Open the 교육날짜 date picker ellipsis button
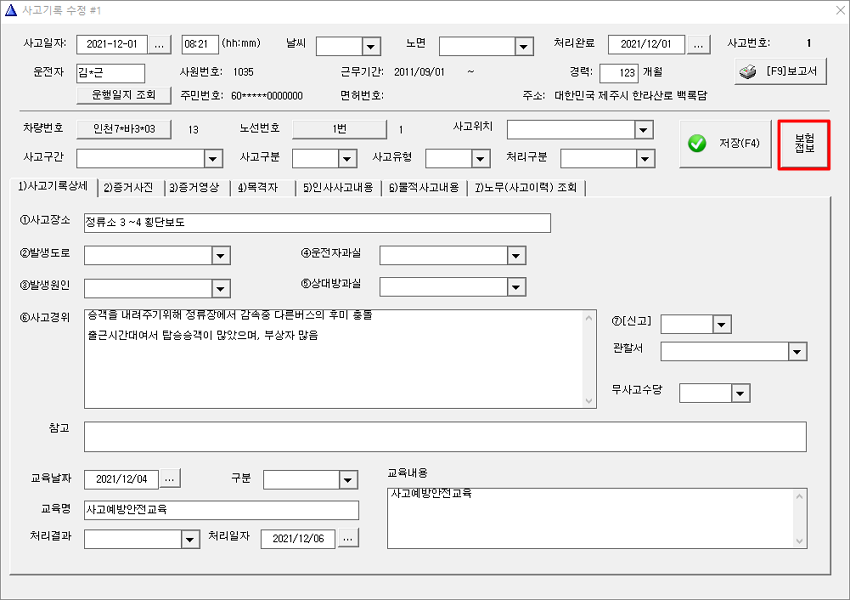This screenshot has width=850, height=600. pyautogui.click(x=170, y=479)
